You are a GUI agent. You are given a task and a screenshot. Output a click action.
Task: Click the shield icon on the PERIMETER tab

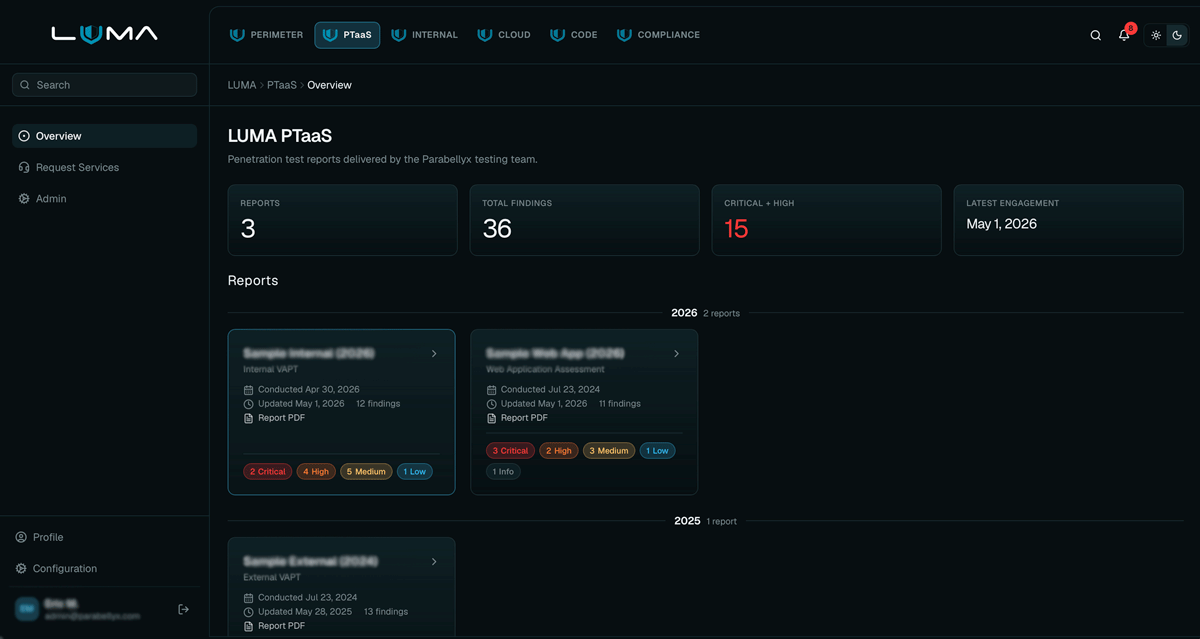[237, 35]
